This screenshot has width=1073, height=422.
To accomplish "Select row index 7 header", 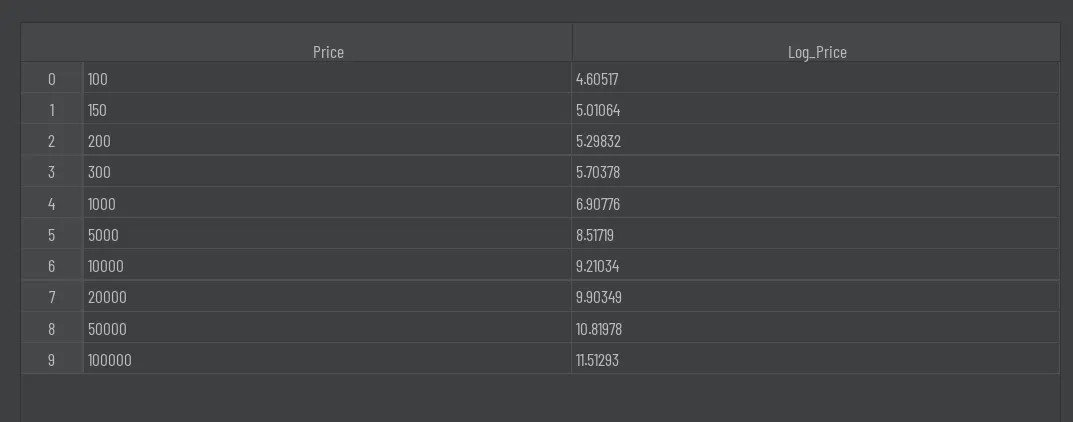I will [52, 297].
